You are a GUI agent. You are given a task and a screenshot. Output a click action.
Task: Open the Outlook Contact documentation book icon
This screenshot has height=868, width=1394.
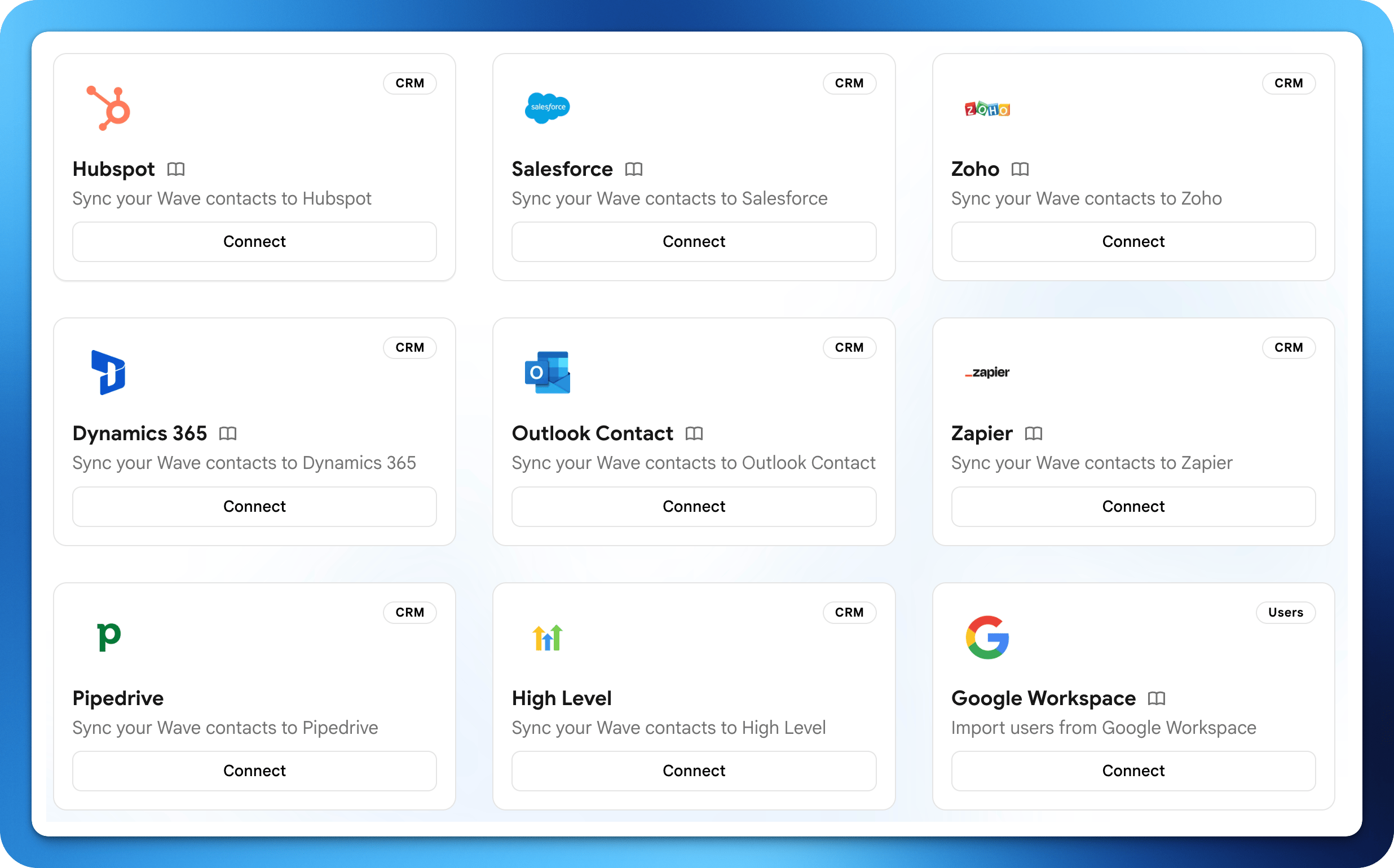coord(694,433)
